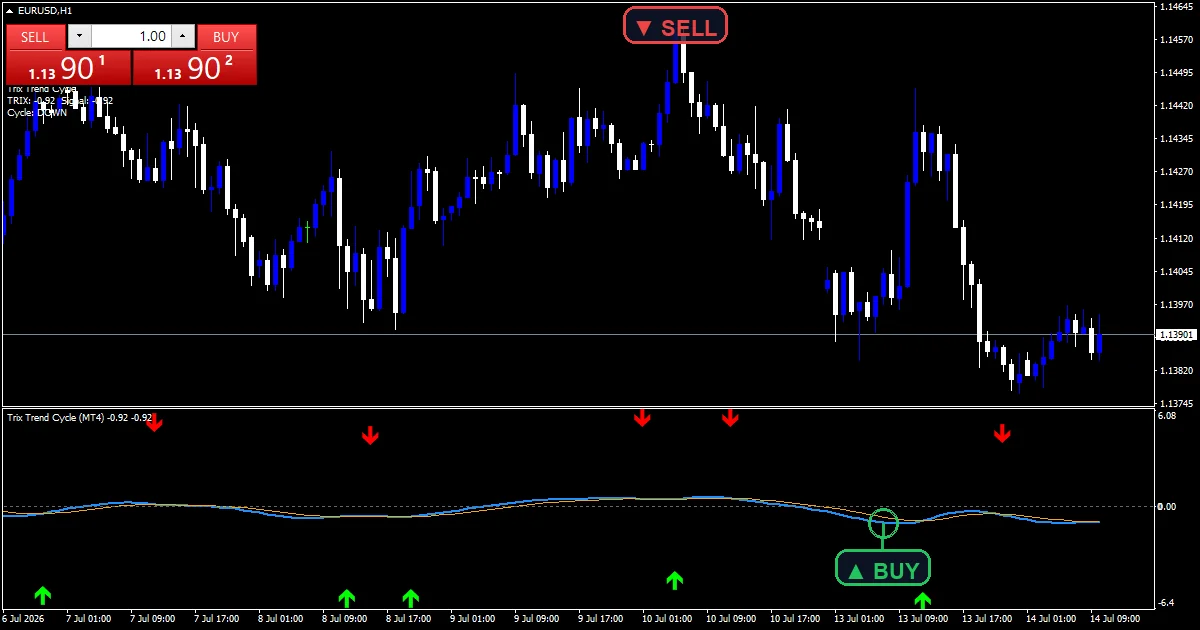Image resolution: width=1200 pixels, height=630 pixels.
Task: Click the '13 Jul 01:00' time axis label
Action: pyautogui.click(x=858, y=619)
